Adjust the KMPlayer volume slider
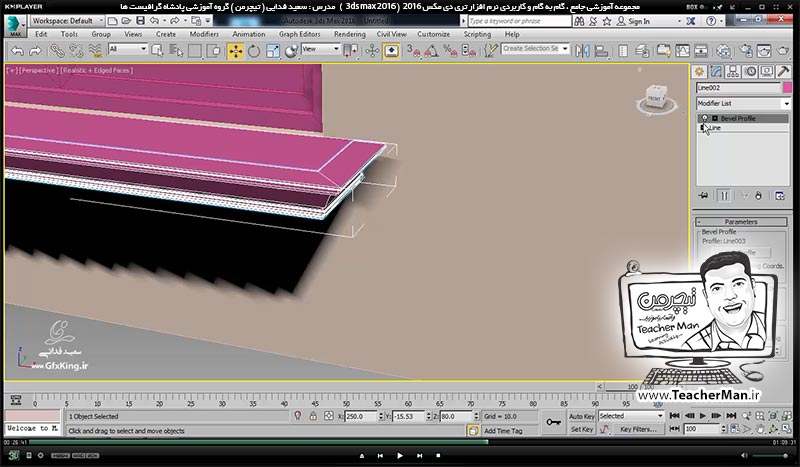Screen dimensions: 800x467 click(x=772, y=455)
